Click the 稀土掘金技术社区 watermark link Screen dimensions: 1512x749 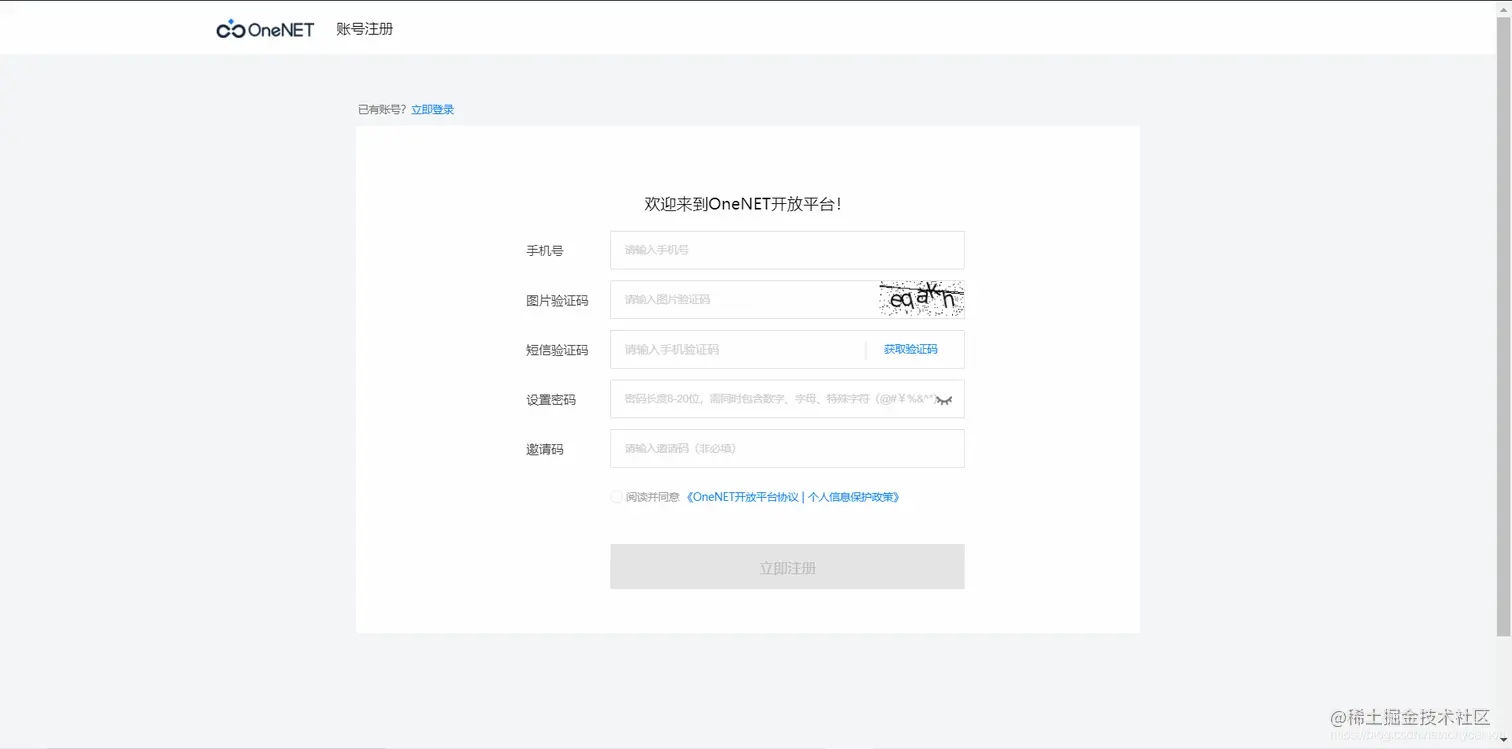click(1411, 718)
